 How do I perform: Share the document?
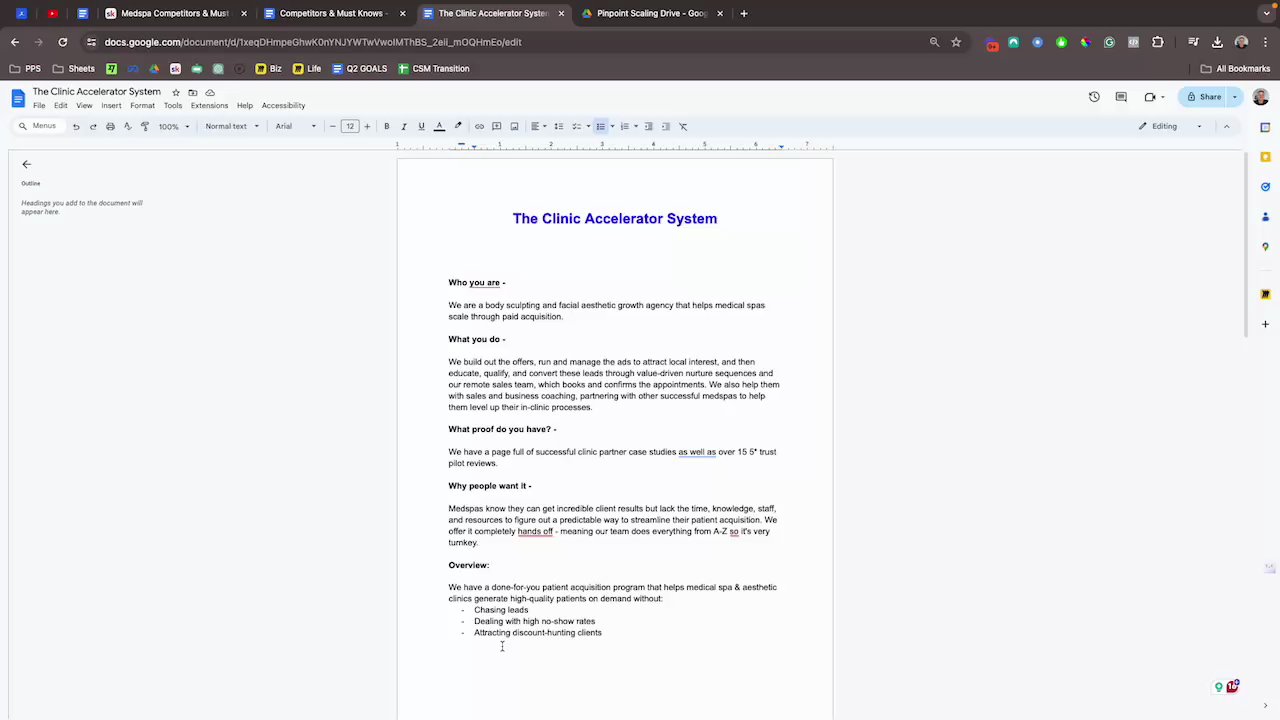click(x=1203, y=97)
